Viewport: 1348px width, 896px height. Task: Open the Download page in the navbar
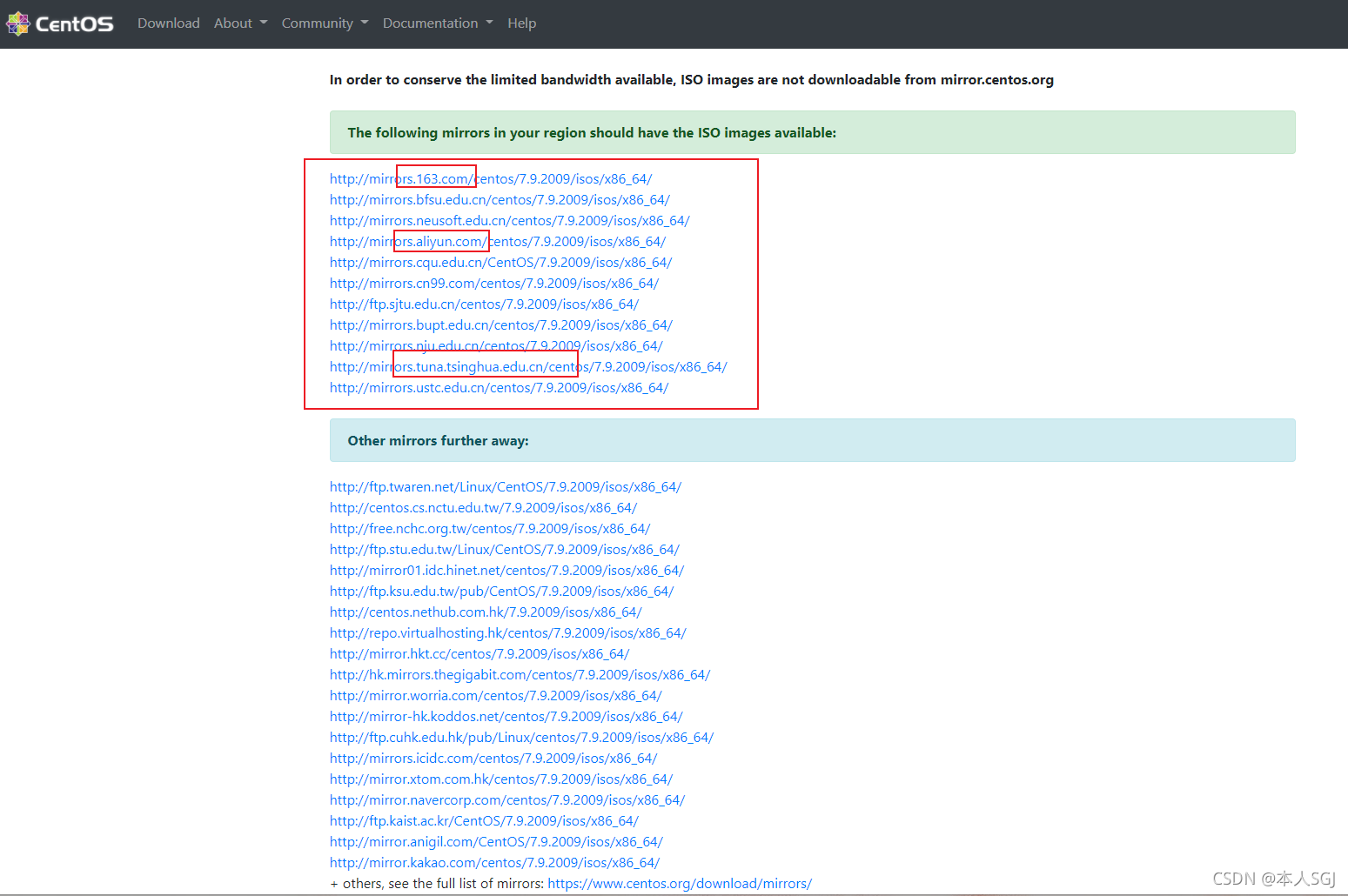(169, 23)
